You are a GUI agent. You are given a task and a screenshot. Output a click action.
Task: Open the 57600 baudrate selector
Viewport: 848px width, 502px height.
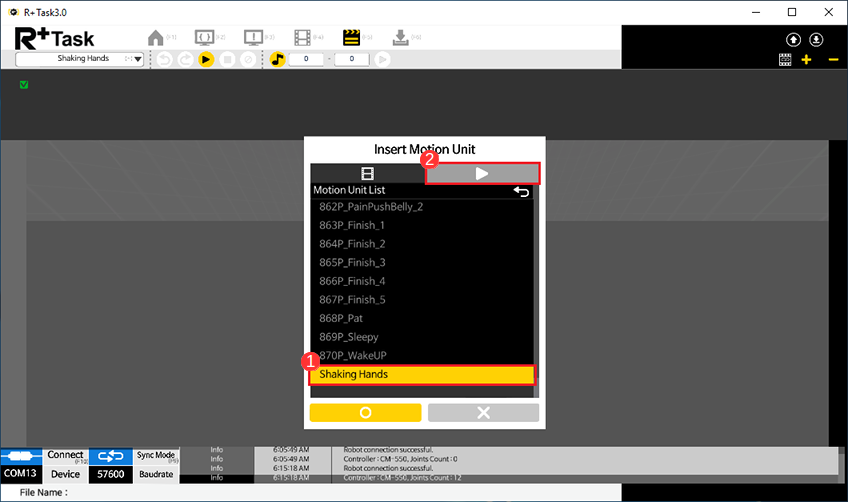pyautogui.click(x=109, y=474)
